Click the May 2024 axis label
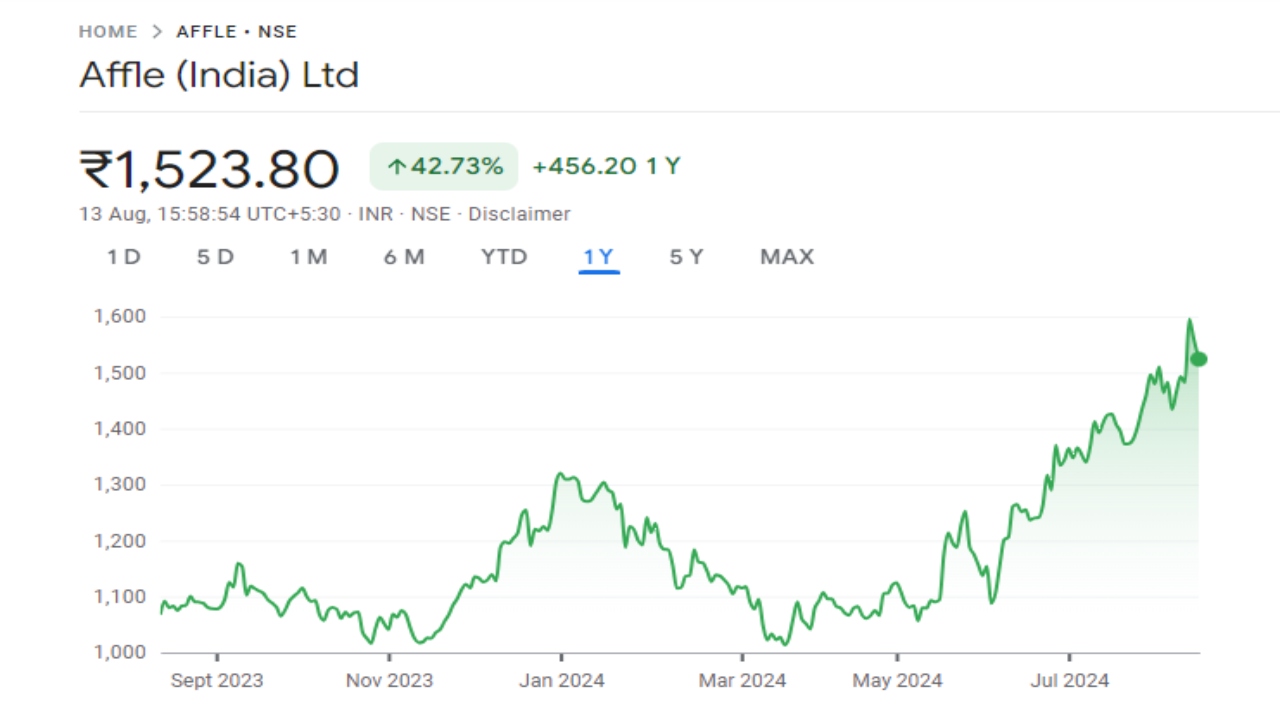Screen dimensions: 1280x720 [x=897, y=680]
